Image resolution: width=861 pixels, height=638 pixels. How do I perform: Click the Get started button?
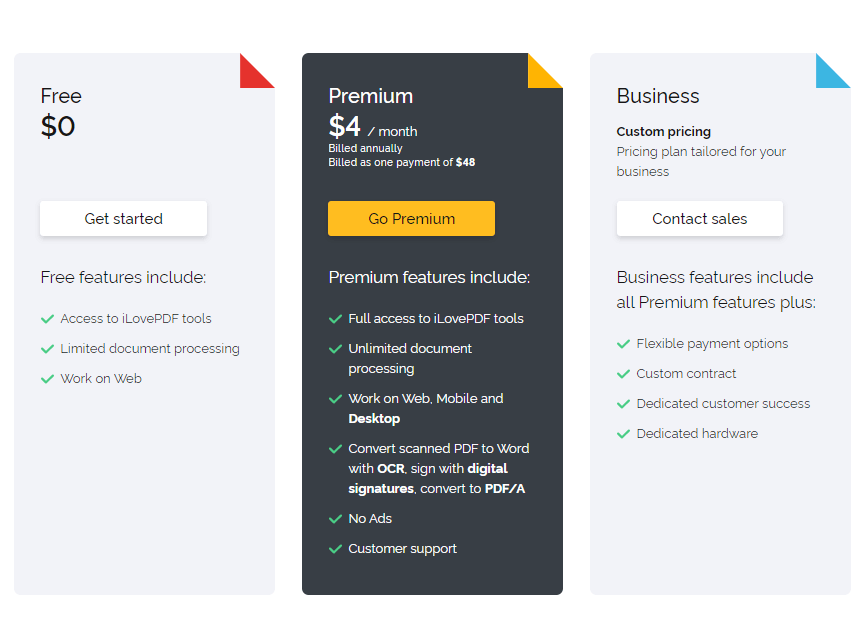pos(123,219)
